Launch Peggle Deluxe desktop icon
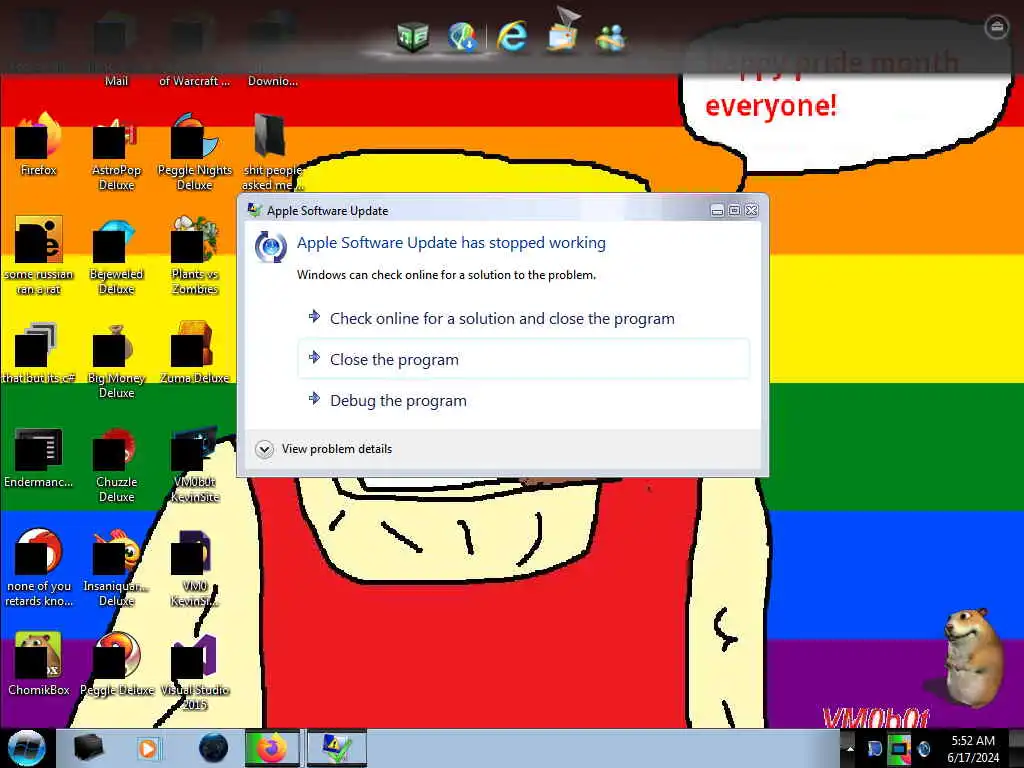Viewport: 1024px width, 768px height. click(x=116, y=664)
